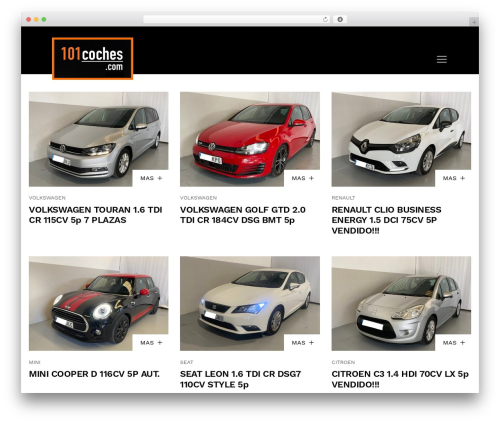
Task: Select the RENAULT category label
Action: (x=343, y=198)
